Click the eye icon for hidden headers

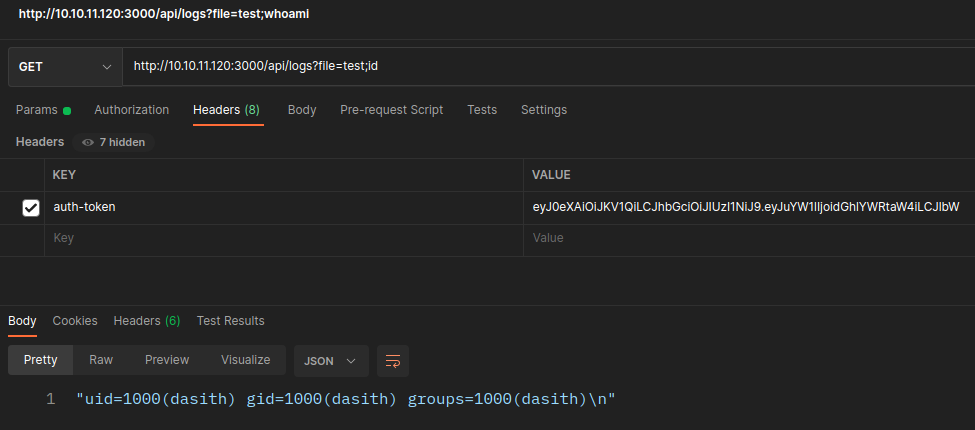click(x=88, y=142)
